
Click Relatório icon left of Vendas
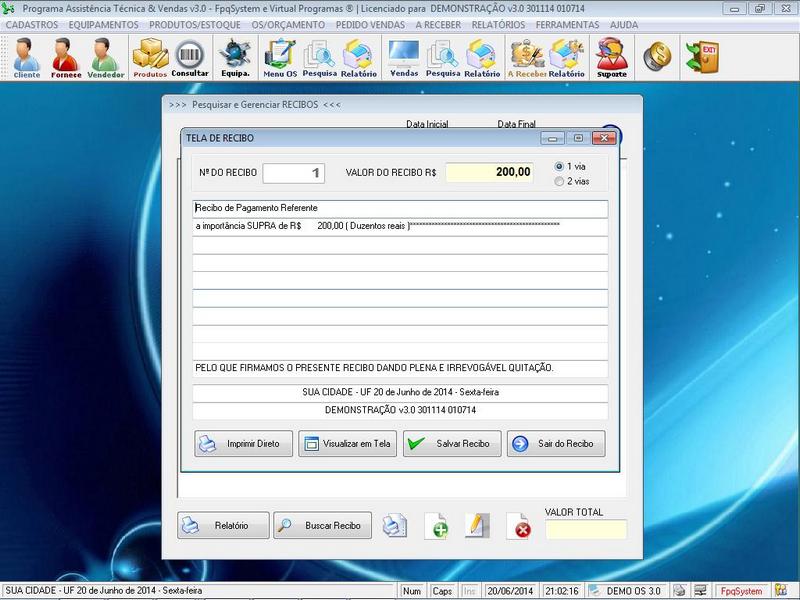(x=359, y=58)
